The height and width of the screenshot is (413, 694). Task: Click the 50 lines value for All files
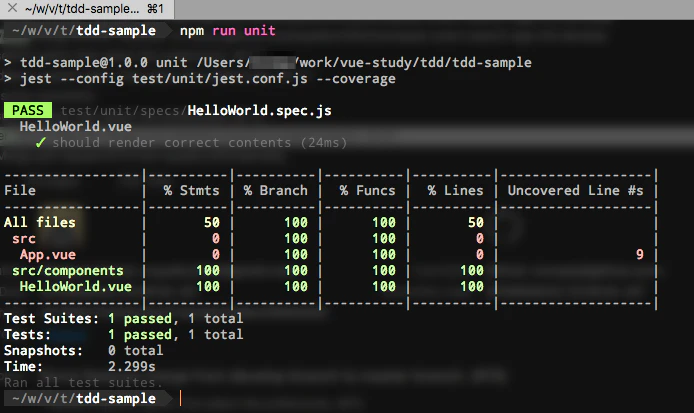(x=476, y=222)
